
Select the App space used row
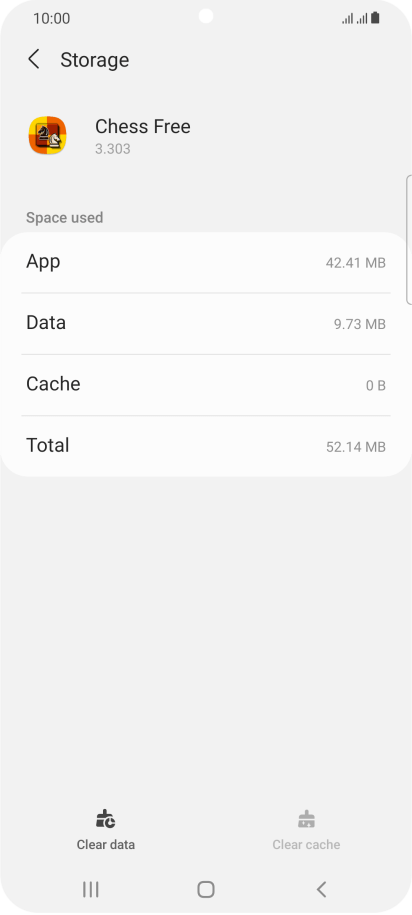[x=206, y=263]
